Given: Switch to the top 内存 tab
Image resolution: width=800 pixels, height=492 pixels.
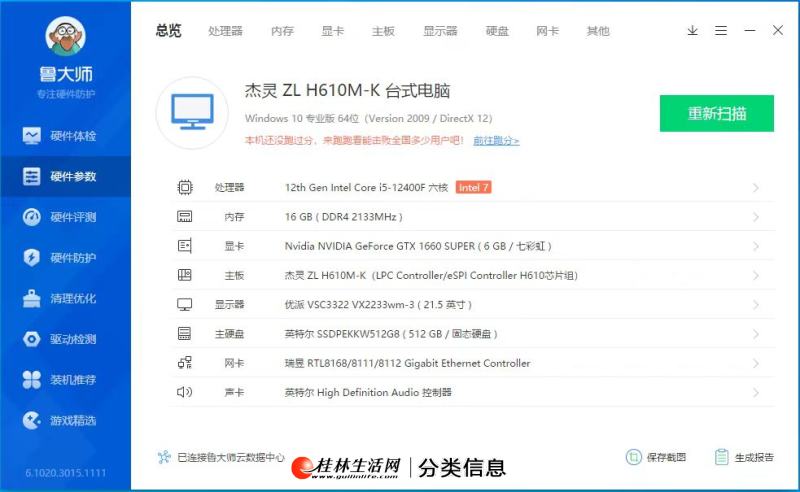Looking at the screenshot, I should [x=283, y=31].
